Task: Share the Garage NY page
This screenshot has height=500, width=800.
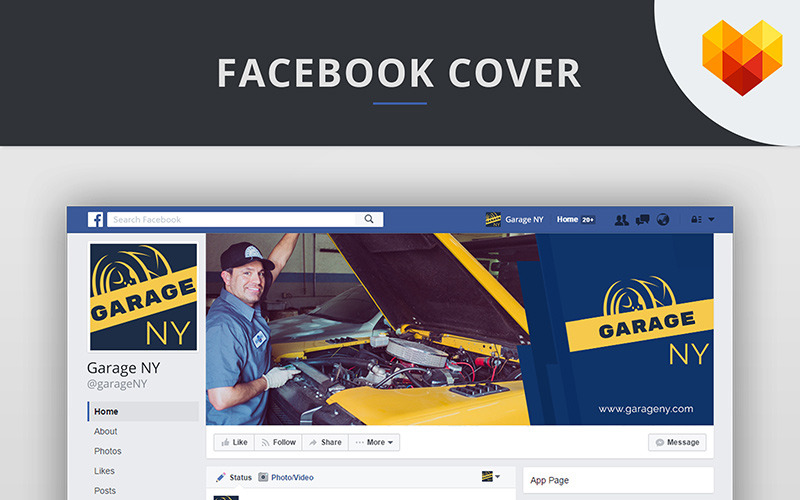Action: click(x=325, y=442)
